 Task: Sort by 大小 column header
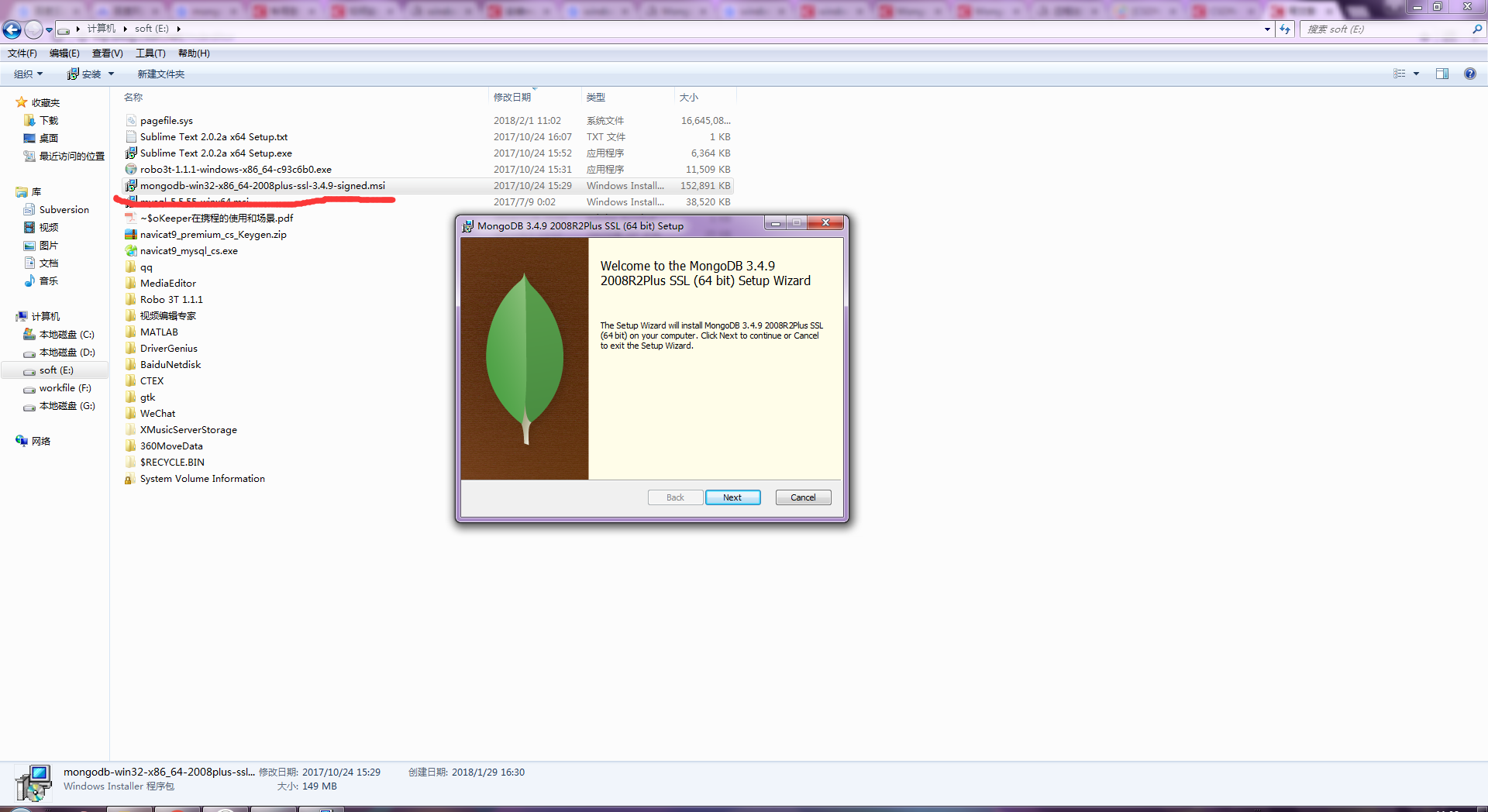click(x=689, y=97)
